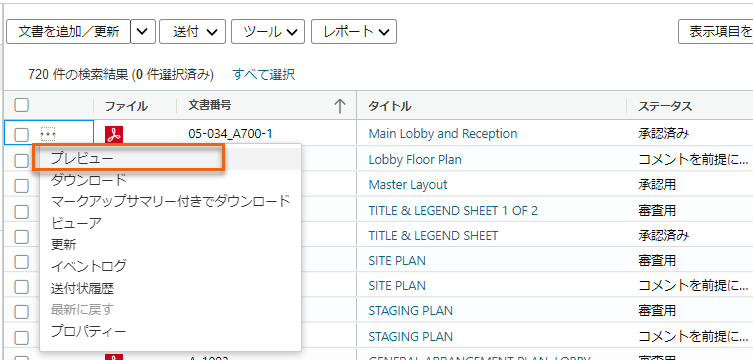Image resolution: width=753 pixels, height=360 pixels.
Task: Click the ファイル column header
Action: [126, 106]
